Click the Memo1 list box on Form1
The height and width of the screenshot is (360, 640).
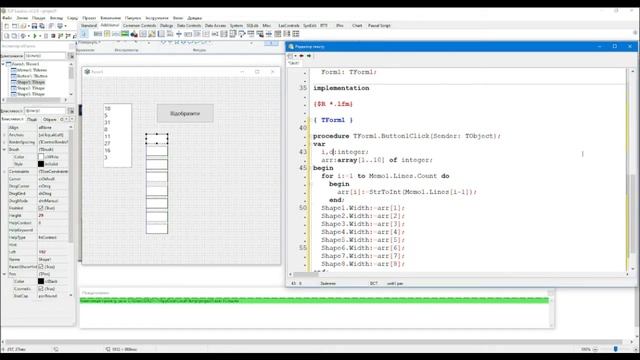click(x=118, y=136)
